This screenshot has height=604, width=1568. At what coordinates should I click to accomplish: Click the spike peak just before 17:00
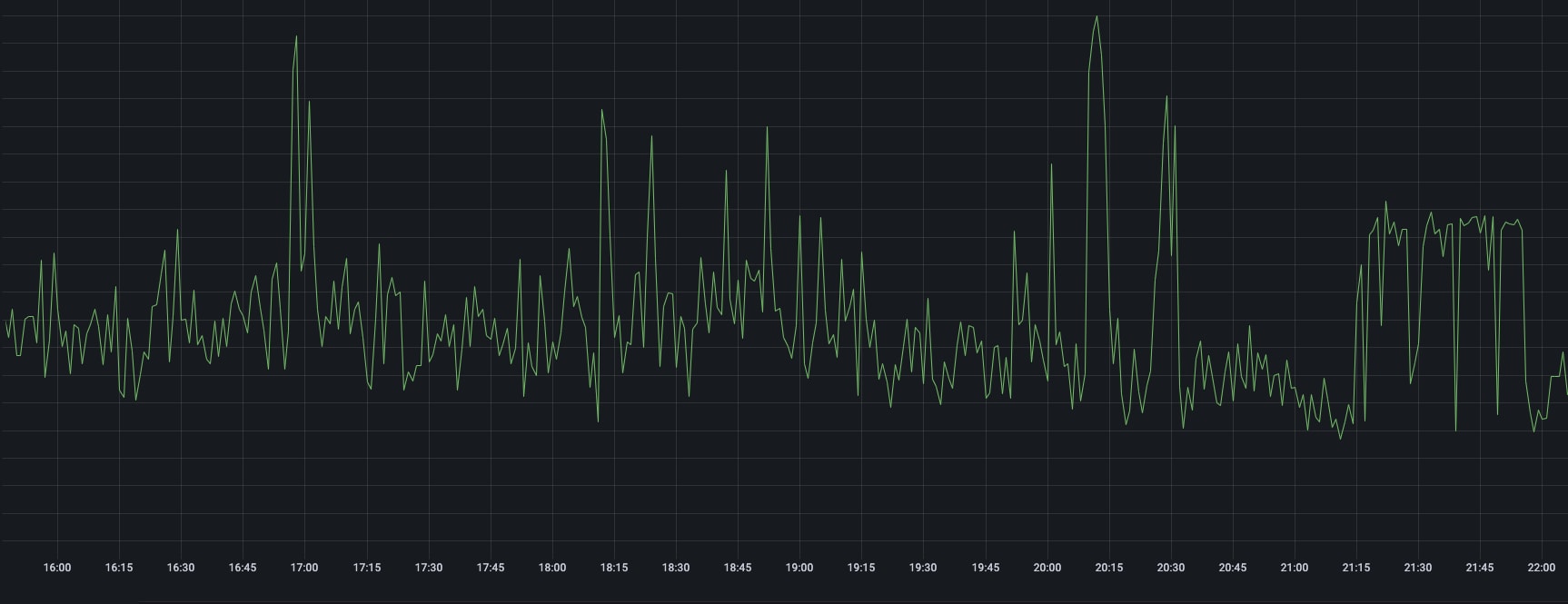point(296,36)
